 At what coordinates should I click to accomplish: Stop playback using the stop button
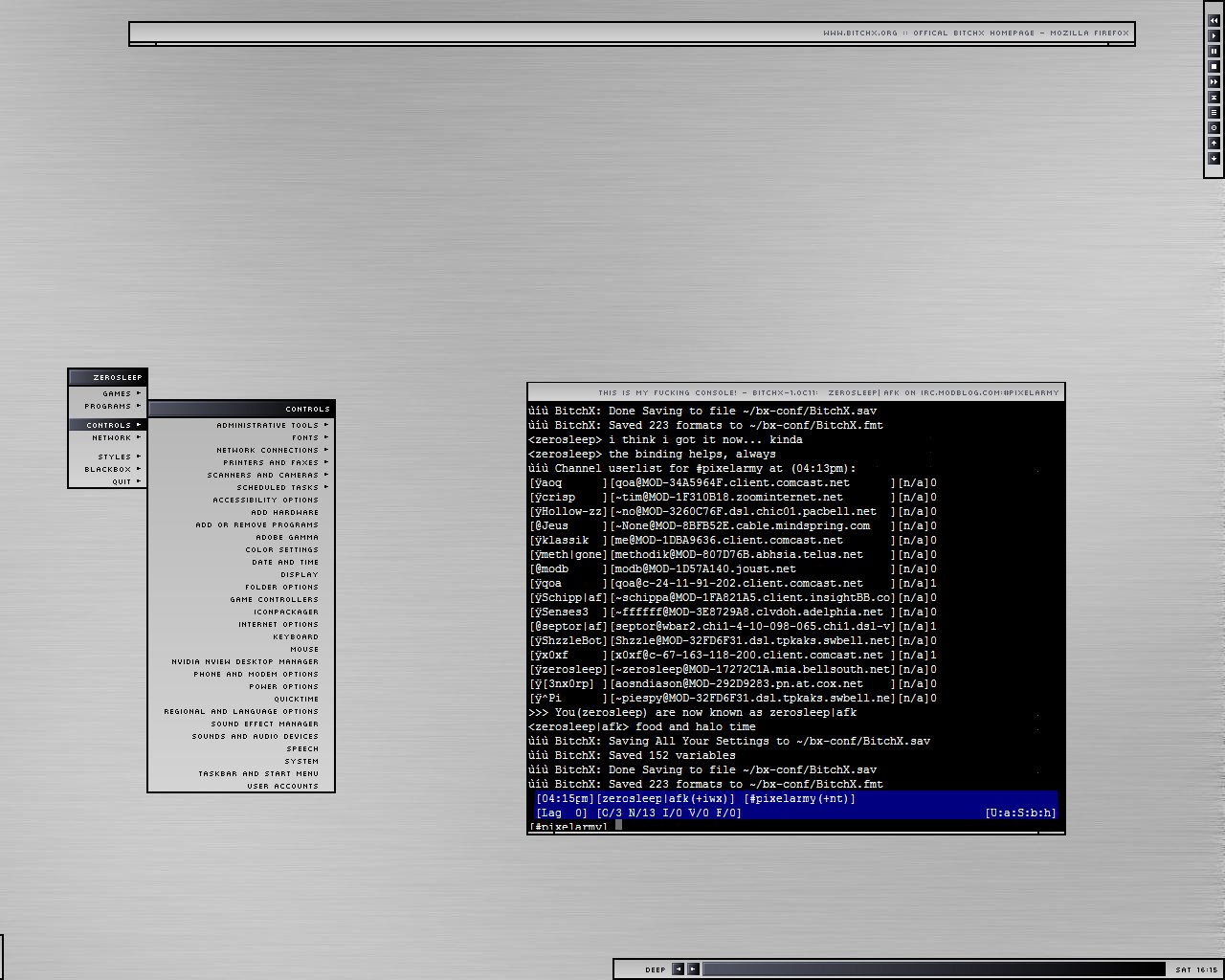tap(1214, 66)
